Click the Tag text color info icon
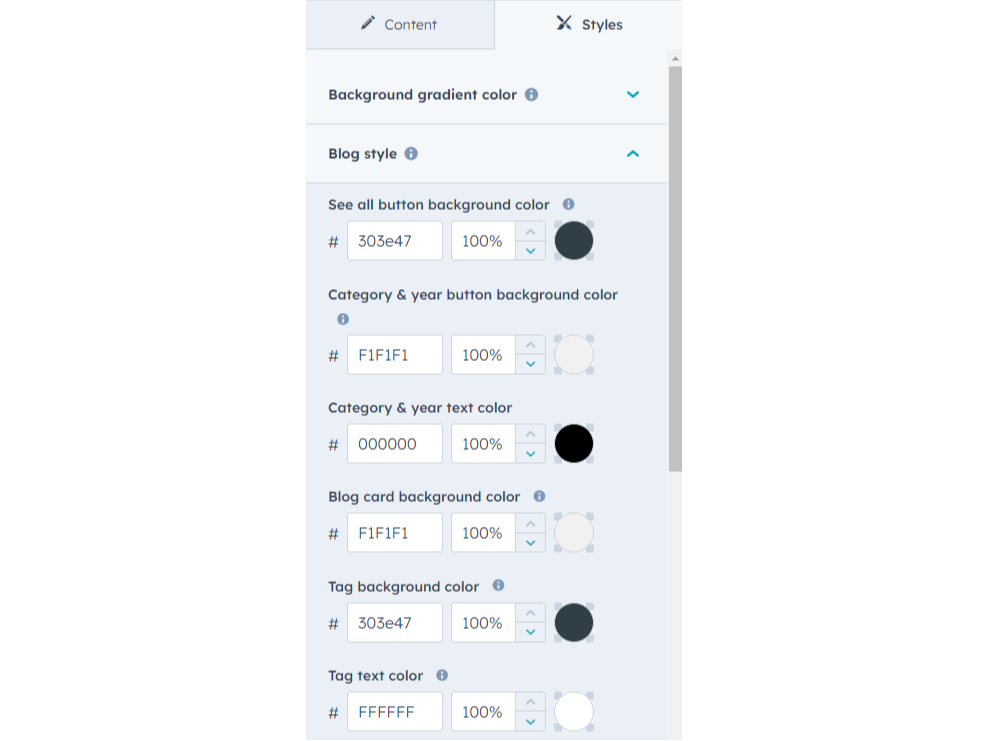Image resolution: width=988 pixels, height=741 pixels. (x=441, y=675)
